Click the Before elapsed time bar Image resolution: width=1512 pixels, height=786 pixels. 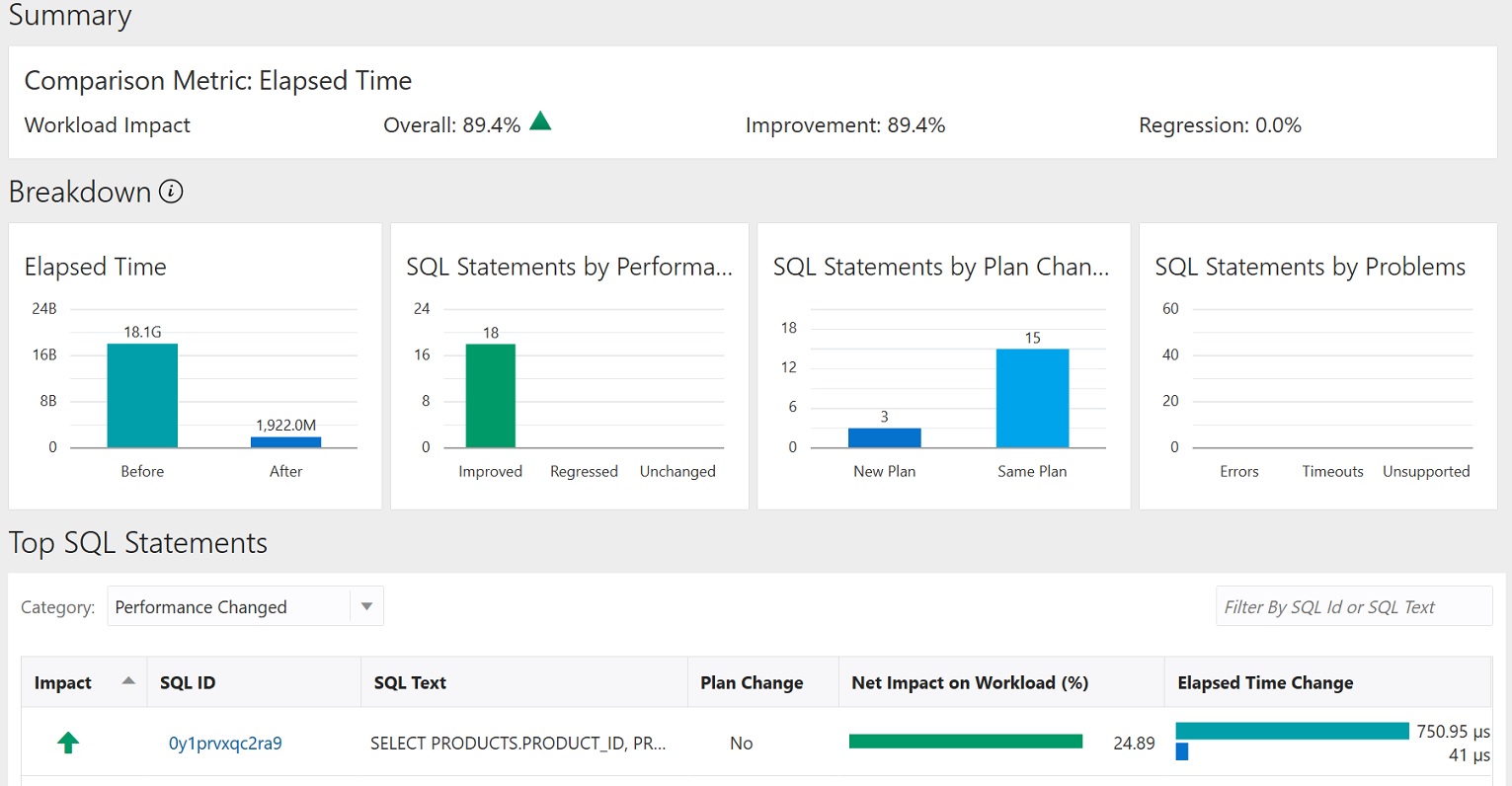pyautogui.click(x=142, y=395)
